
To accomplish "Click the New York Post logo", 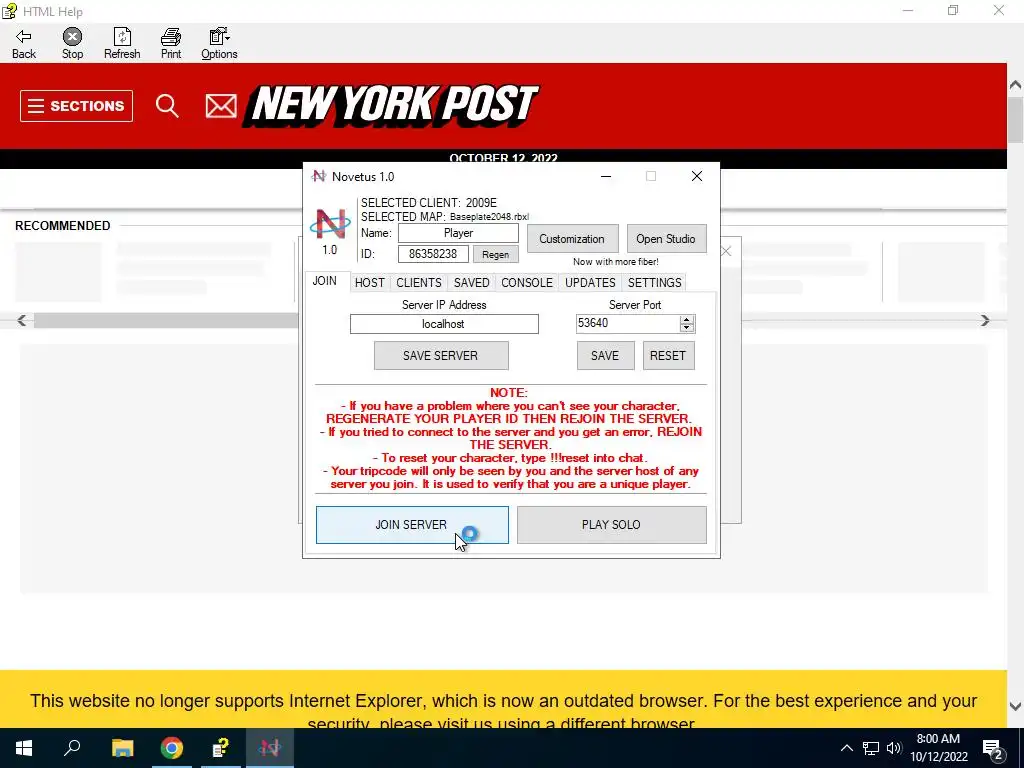I will [x=392, y=104].
